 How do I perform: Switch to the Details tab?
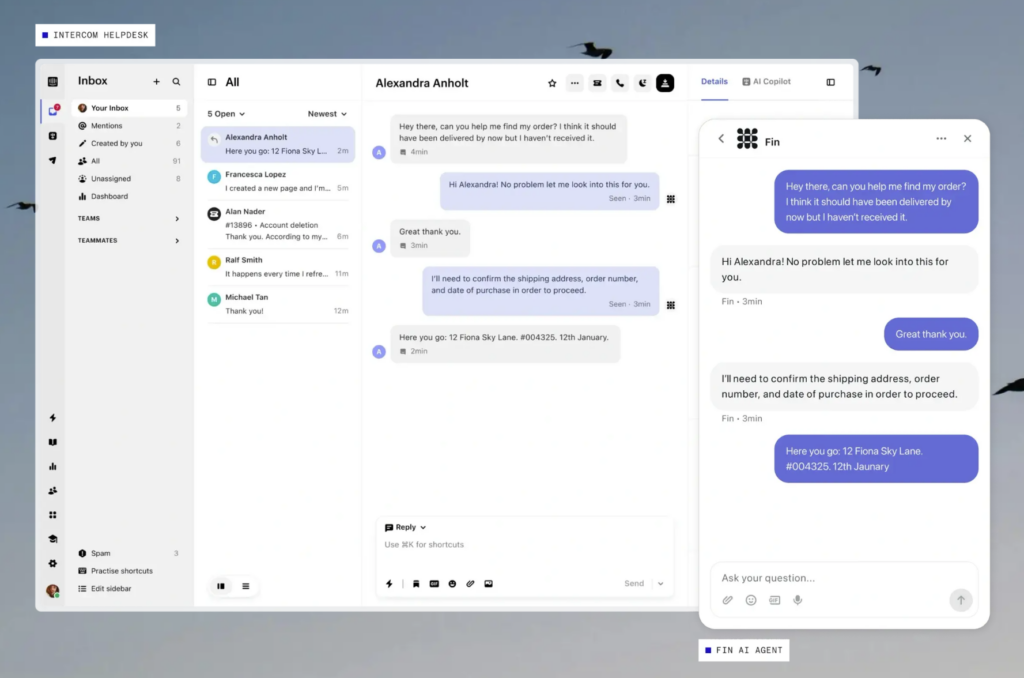coord(714,82)
